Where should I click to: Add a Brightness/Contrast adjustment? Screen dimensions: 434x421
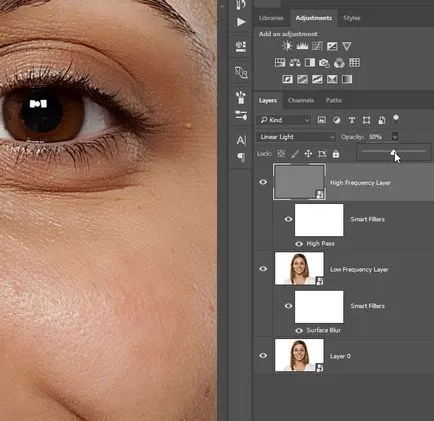287,46
